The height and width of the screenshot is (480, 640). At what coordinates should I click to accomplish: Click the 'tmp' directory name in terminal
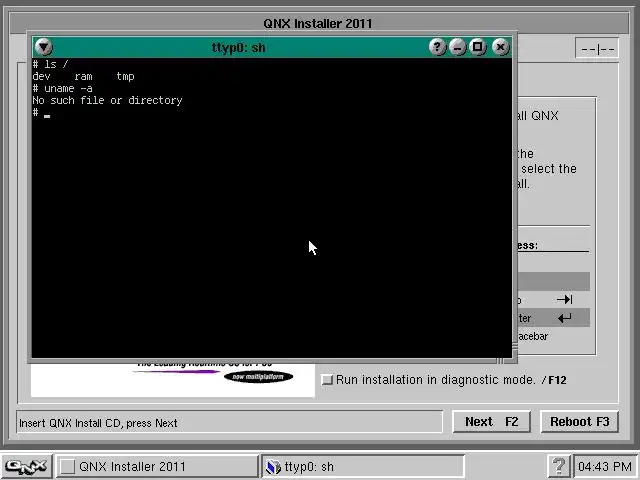125,76
